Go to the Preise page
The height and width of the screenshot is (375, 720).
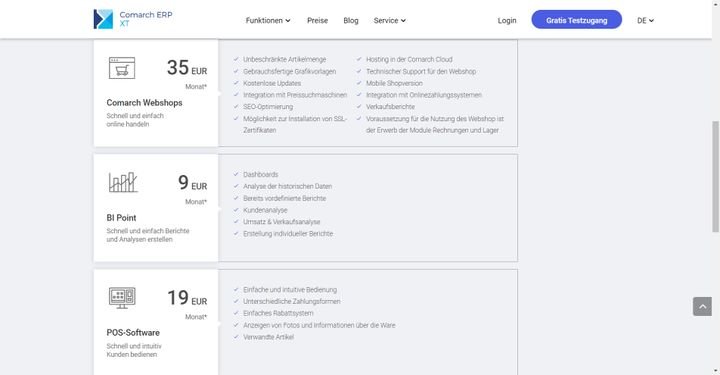[x=317, y=21]
